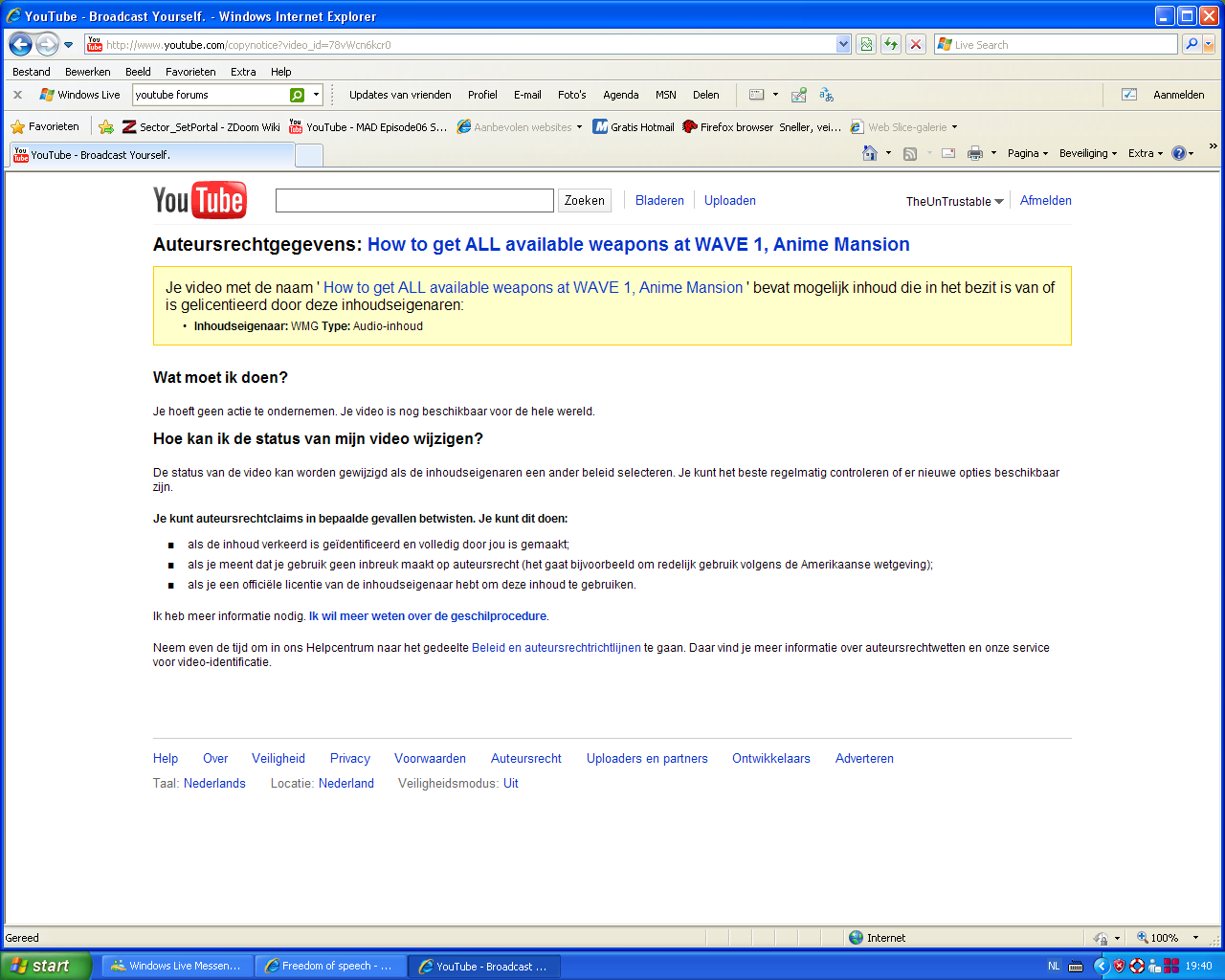Click Updates van vrienden in Live toolbar
This screenshot has width=1225, height=980.
400,95
